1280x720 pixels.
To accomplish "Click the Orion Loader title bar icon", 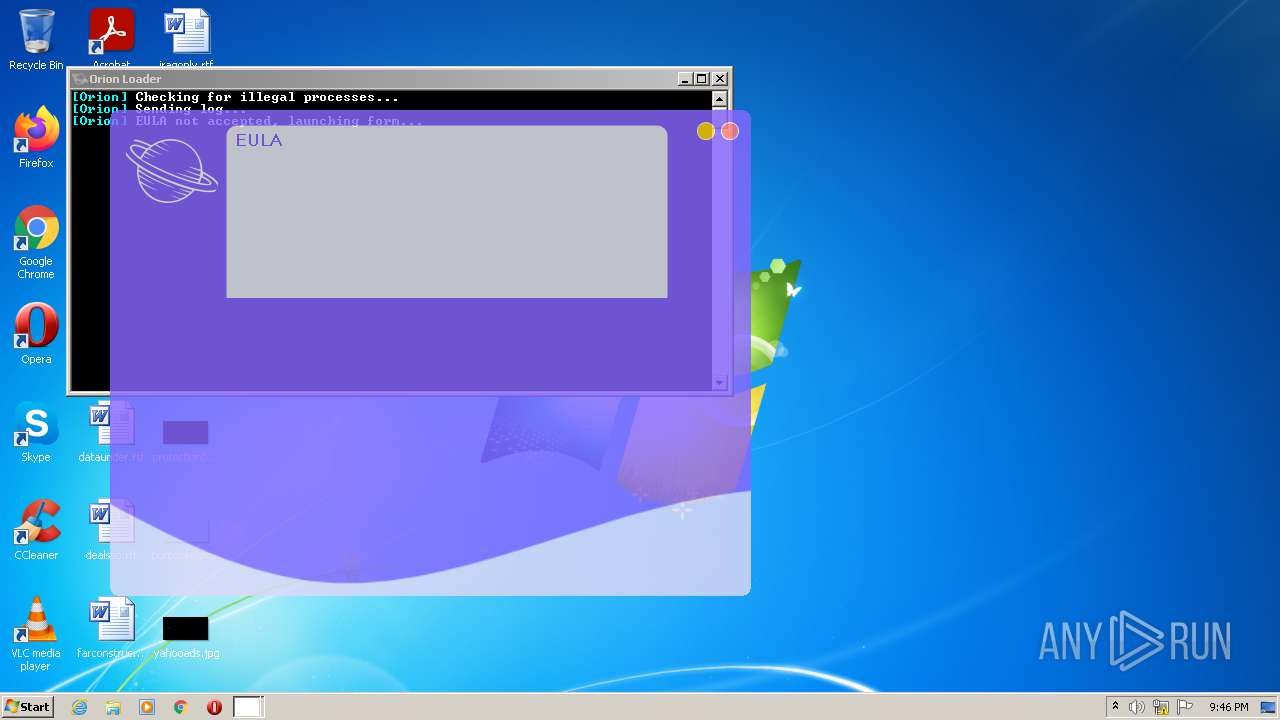I will (80, 79).
